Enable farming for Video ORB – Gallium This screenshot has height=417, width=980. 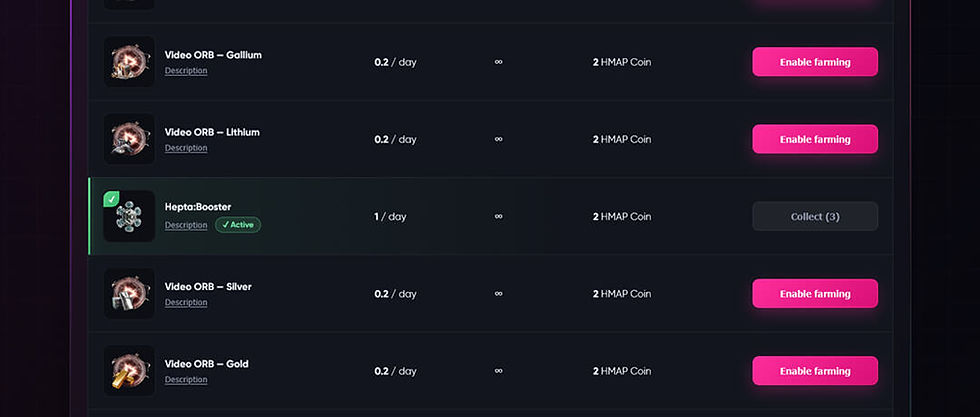pyautogui.click(x=815, y=62)
